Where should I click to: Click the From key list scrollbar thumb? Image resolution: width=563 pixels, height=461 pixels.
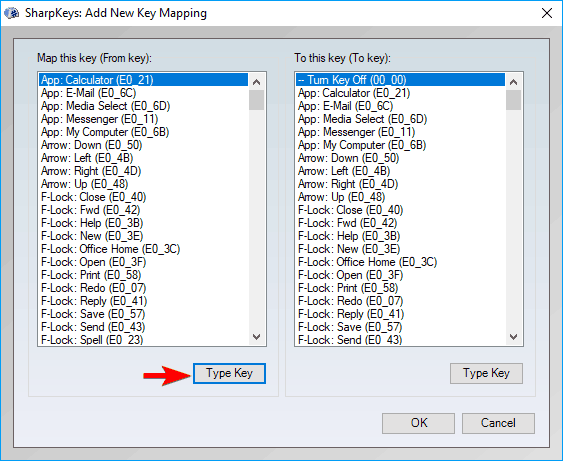click(x=256, y=100)
